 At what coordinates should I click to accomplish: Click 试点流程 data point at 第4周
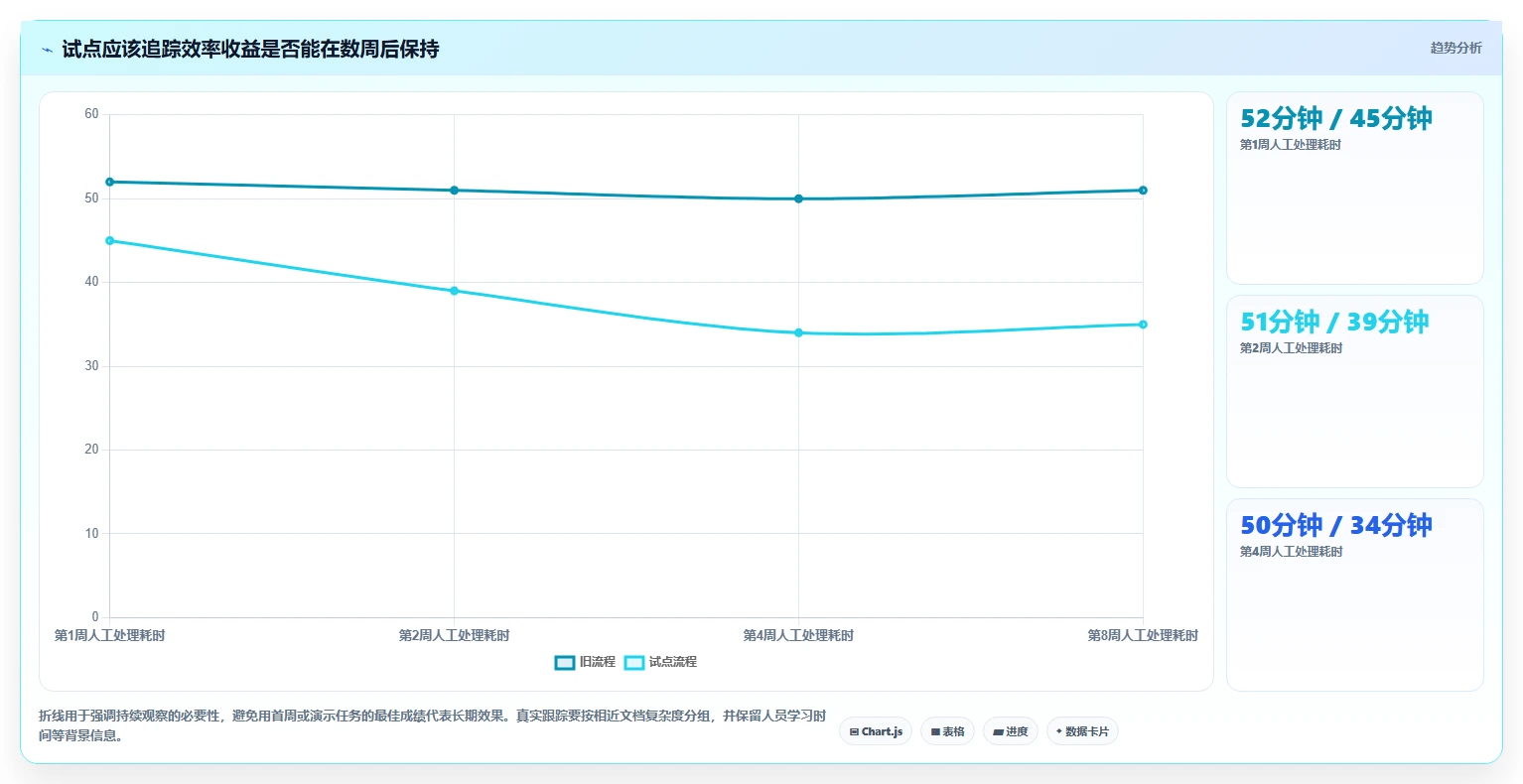798,332
